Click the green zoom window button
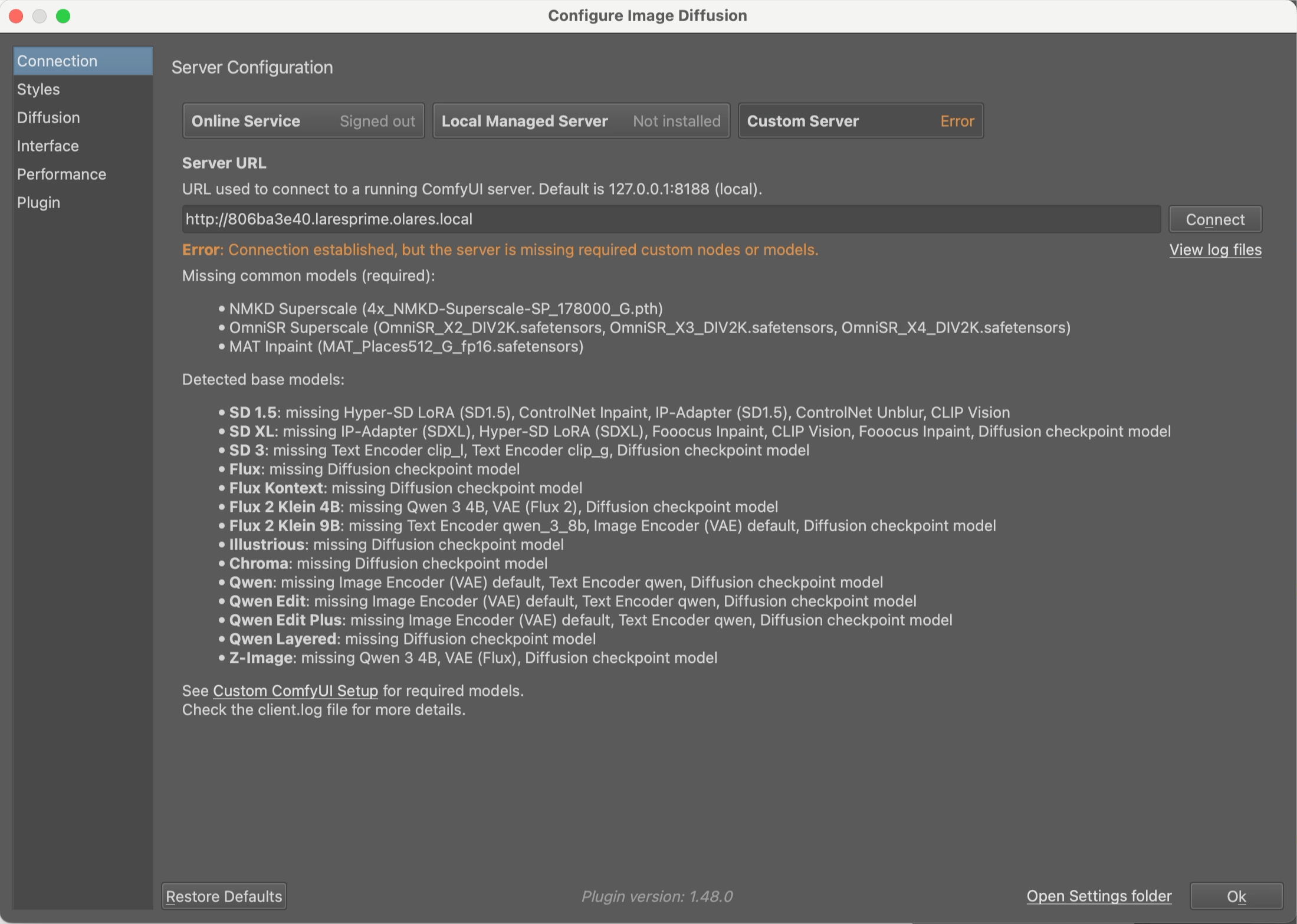The image size is (1297, 924). pos(63,16)
